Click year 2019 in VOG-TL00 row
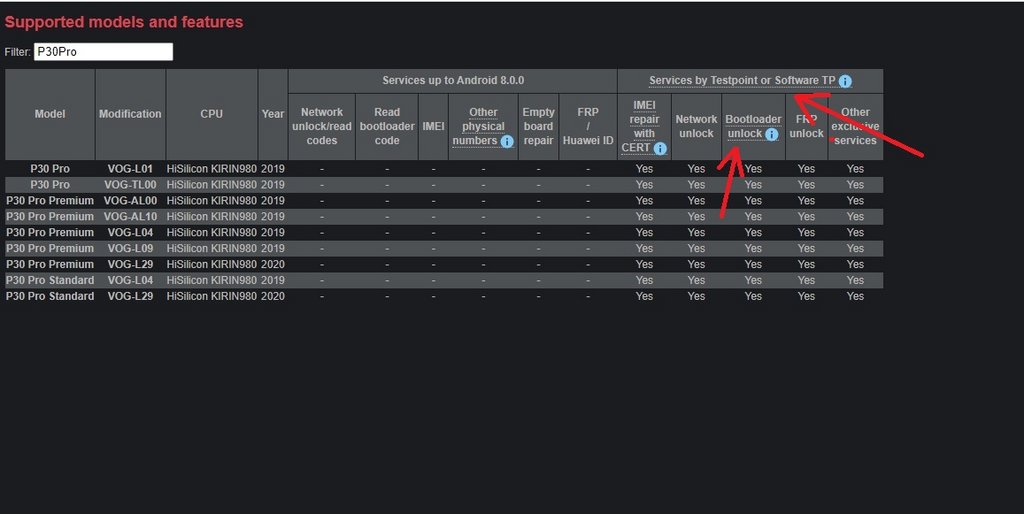This screenshot has width=1024, height=514. (273, 185)
